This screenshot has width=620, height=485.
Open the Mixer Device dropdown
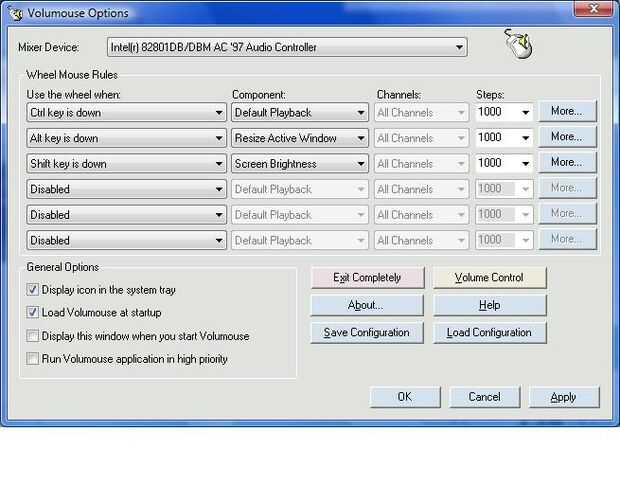(x=287, y=47)
